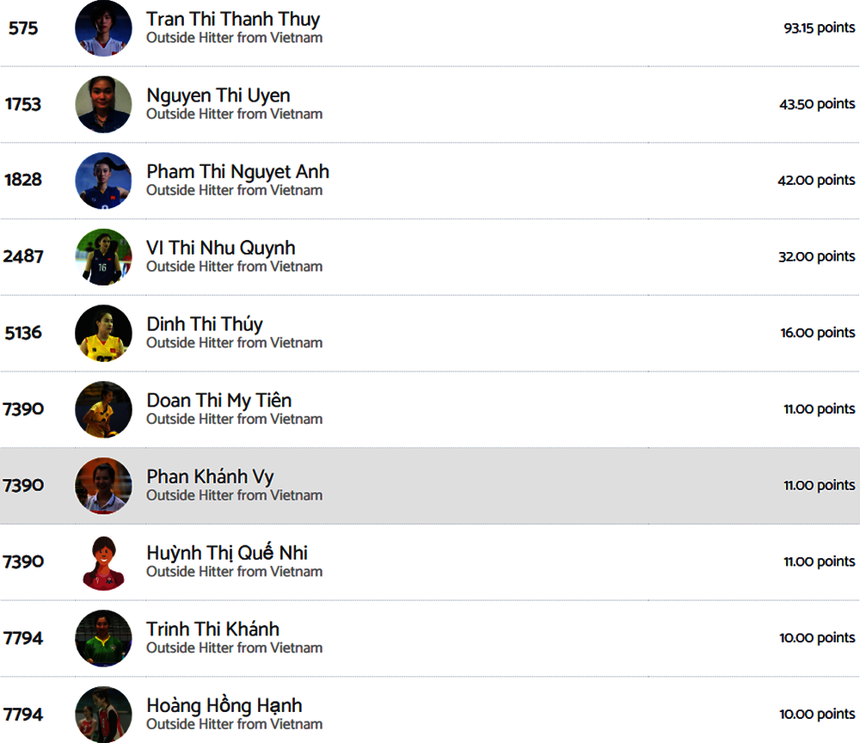Screen dimensions: 860x743
Task: Click Hoàng Hồng Hạnh's avatar image
Action: pos(103,714)
